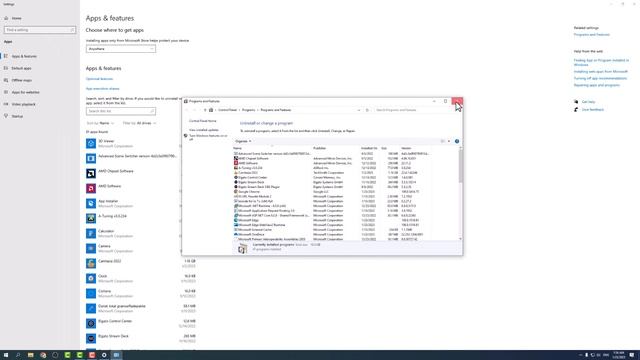Click Search Programs and Features box
The image size is (640, 360).
(415, 110)
